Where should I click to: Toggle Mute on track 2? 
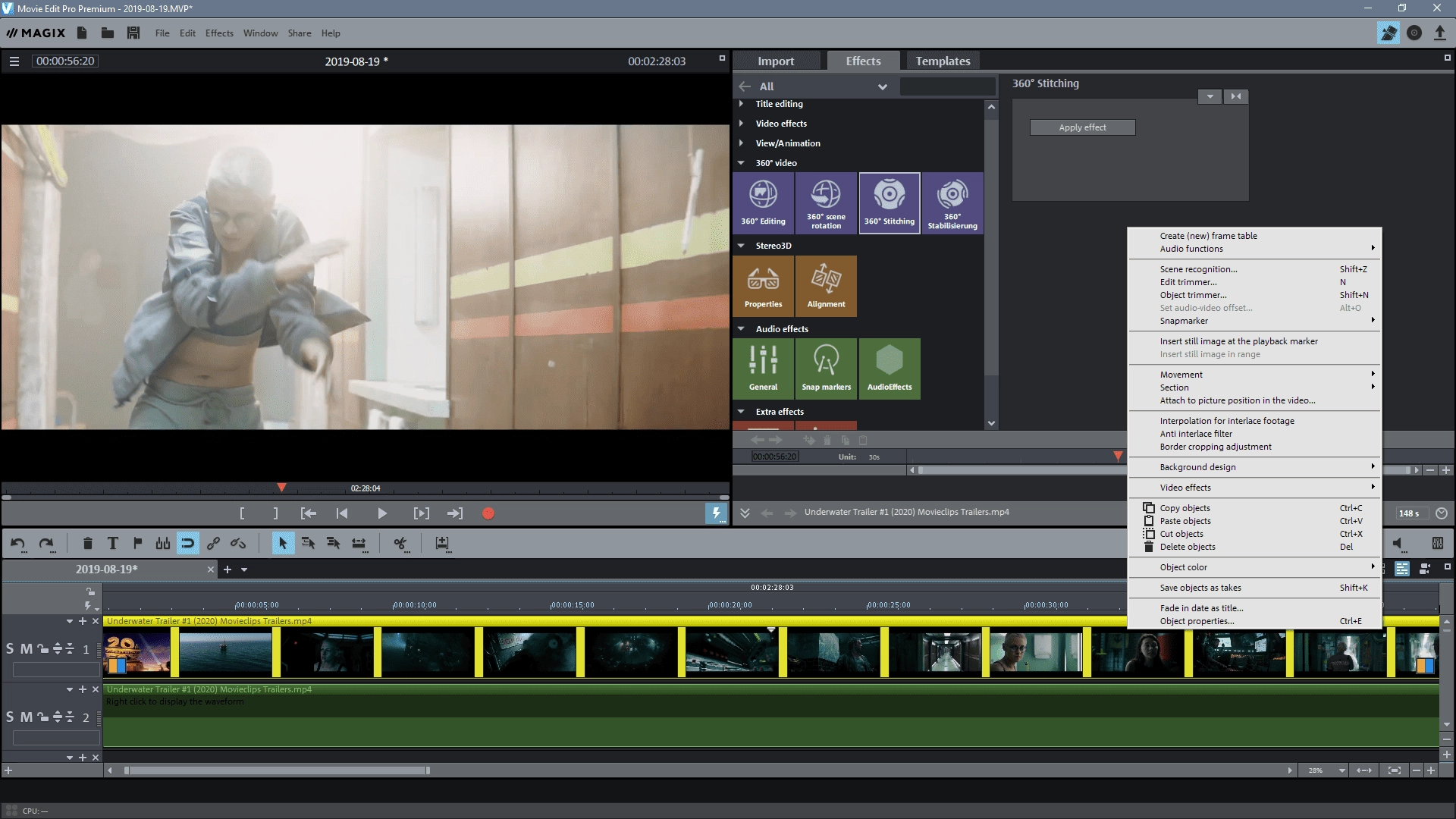(x=26, y=717)
